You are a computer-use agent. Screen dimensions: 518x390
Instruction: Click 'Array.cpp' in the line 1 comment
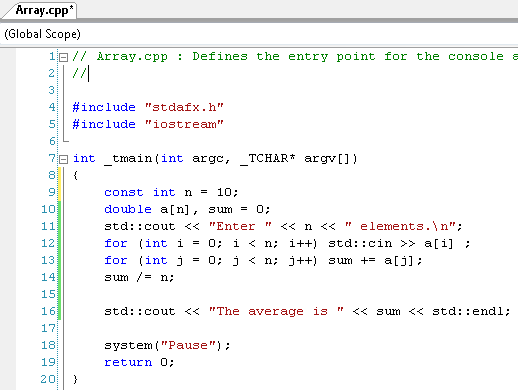(132, 57)
